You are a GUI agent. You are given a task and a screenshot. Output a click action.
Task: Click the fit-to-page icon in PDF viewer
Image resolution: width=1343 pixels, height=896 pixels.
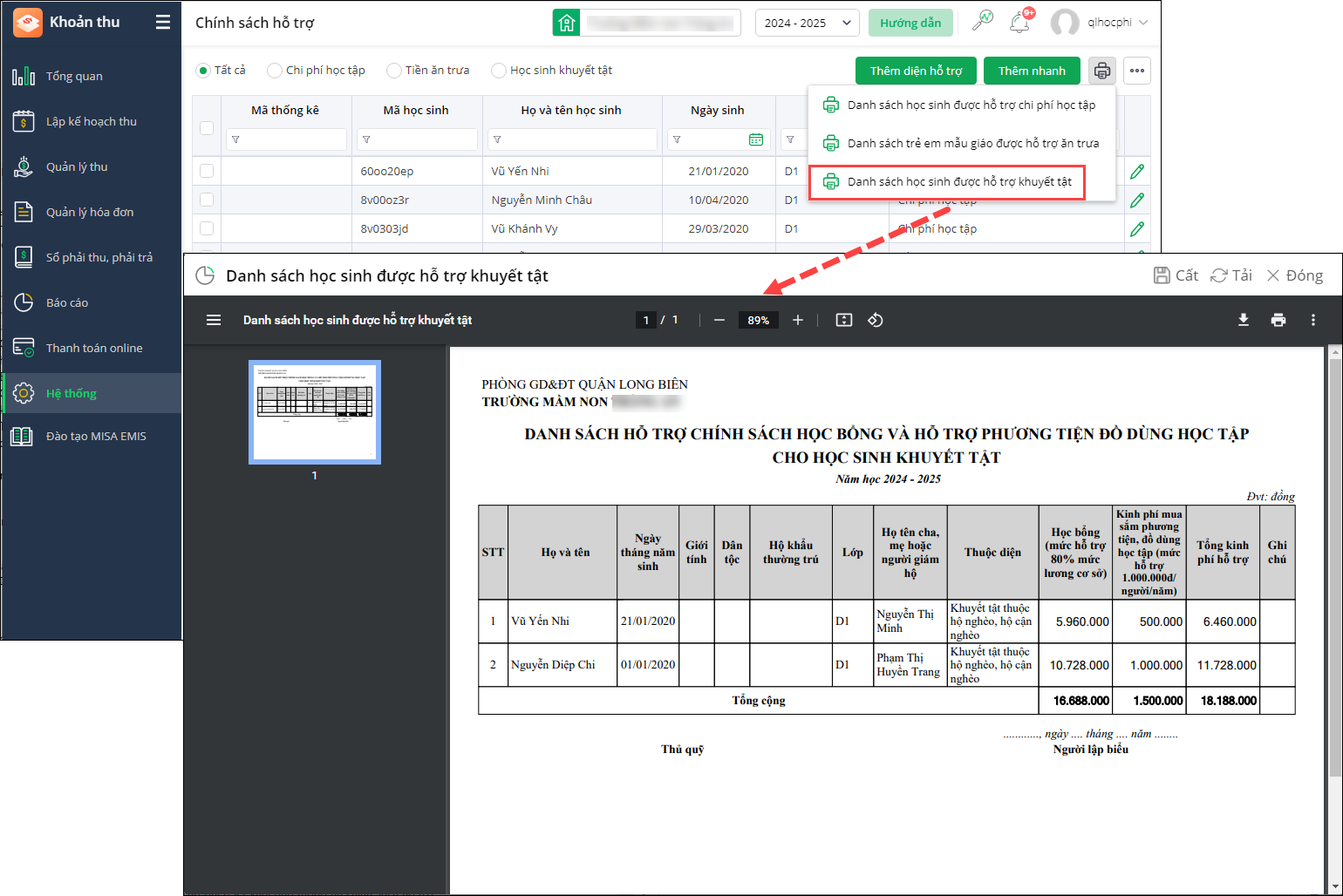pyautogui.click(x=843, y=320)
